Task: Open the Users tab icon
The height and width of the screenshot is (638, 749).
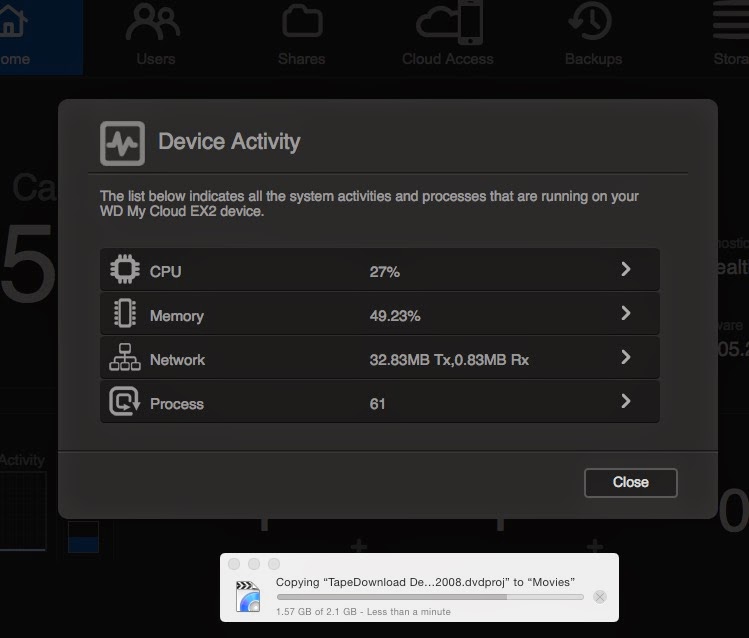Action: coord(153,21)
